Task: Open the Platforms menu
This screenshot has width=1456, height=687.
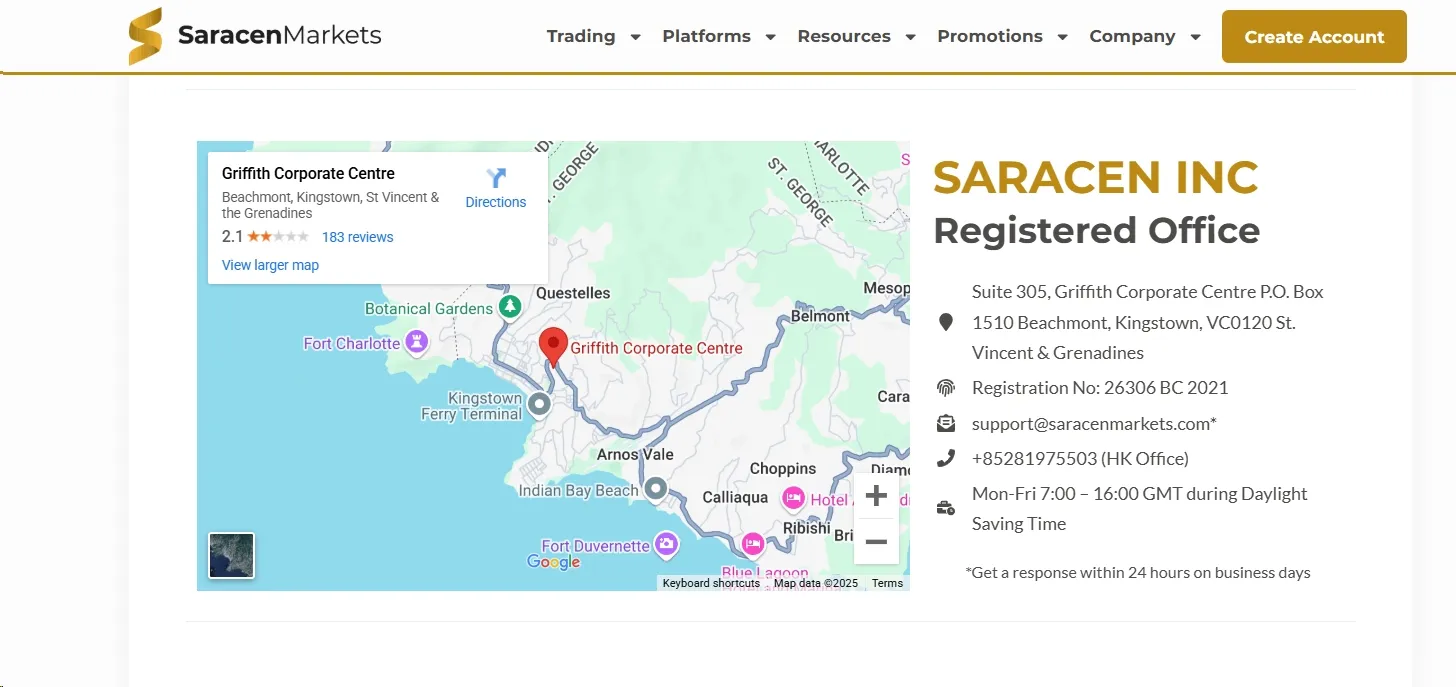Action: point(706,36)
